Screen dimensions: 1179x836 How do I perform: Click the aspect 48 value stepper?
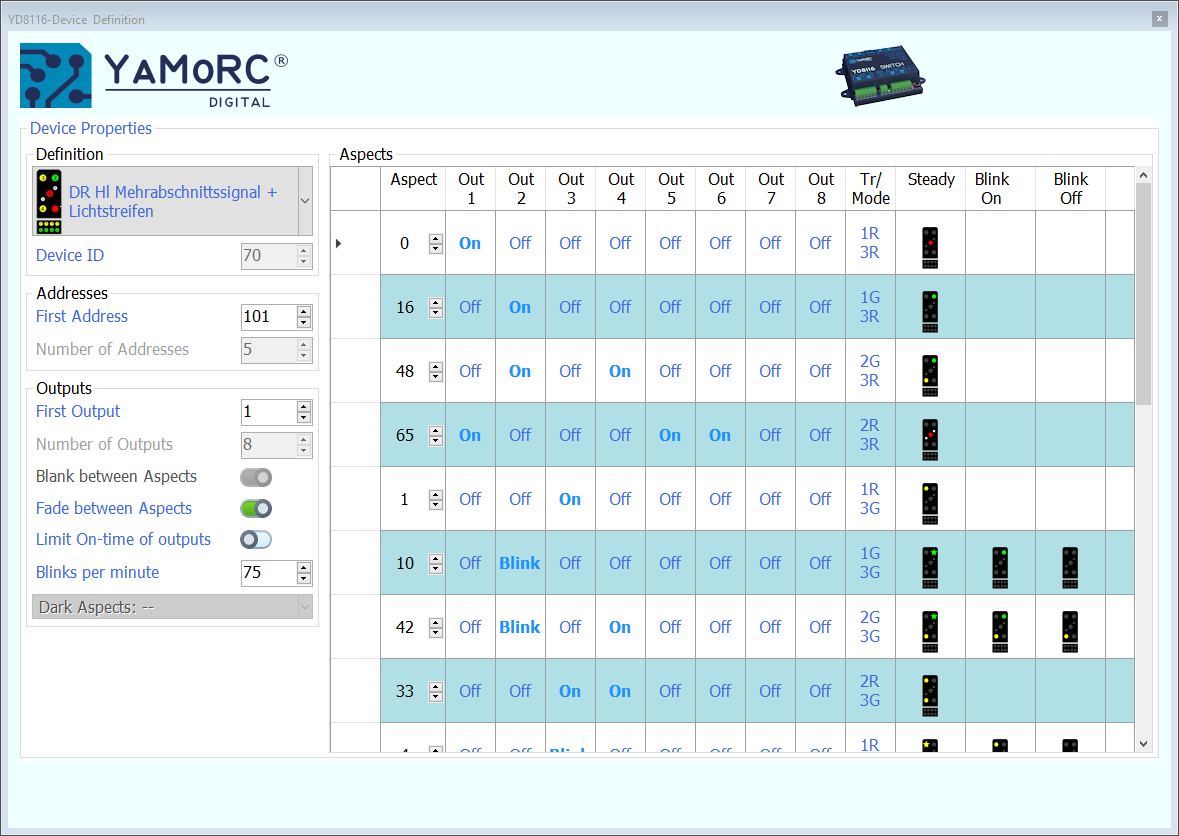click(x=435, y=371)
